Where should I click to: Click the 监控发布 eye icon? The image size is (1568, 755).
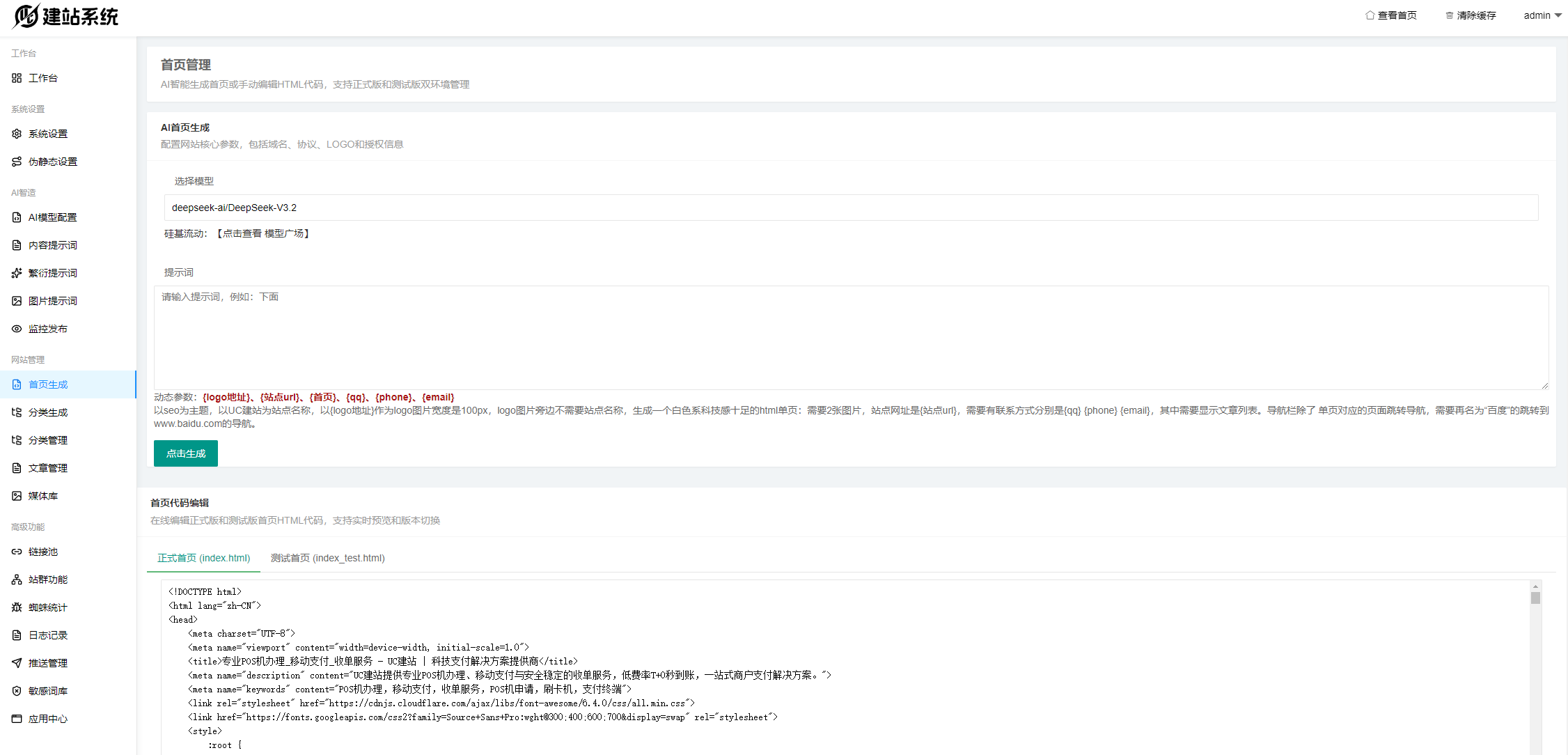(17, 329)
